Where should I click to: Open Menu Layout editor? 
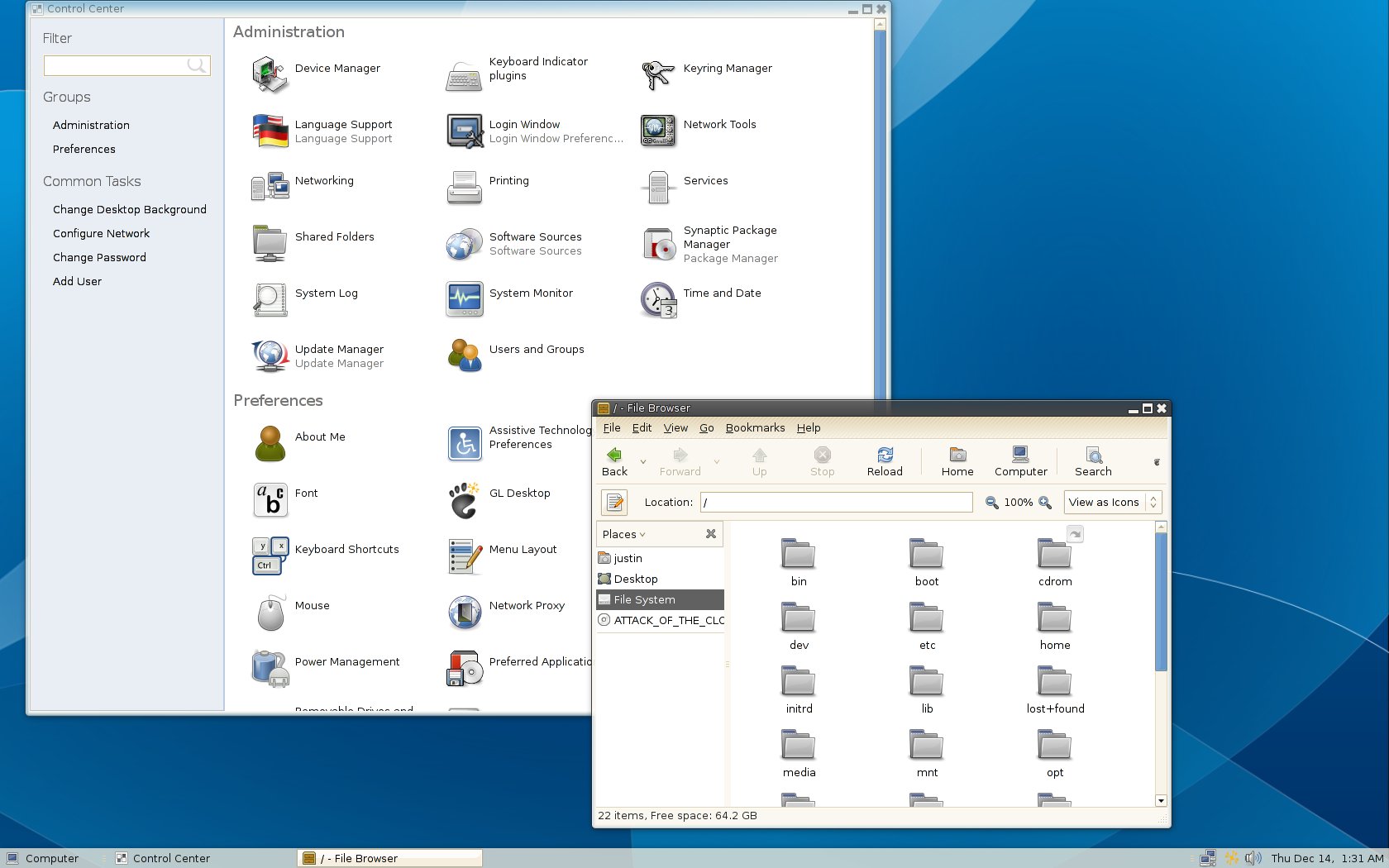click(x=502, y=555)
